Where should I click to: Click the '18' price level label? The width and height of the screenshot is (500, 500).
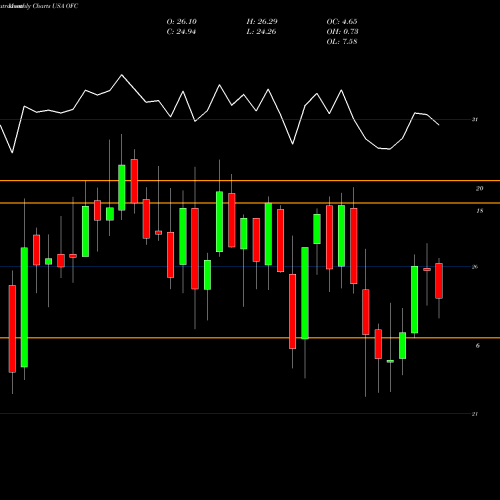tap(480, 211)
